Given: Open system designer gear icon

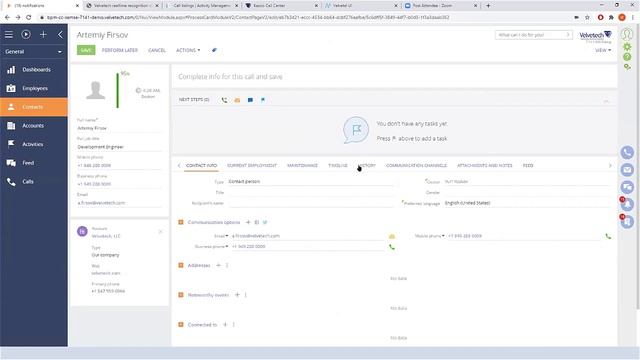Looking at the screenshot, I should tap(627, 47).
